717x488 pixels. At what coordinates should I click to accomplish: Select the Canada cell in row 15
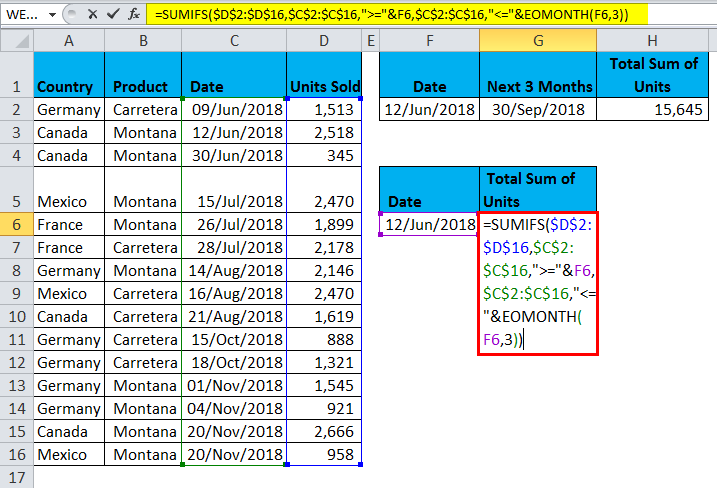click(x=69, y=431)
